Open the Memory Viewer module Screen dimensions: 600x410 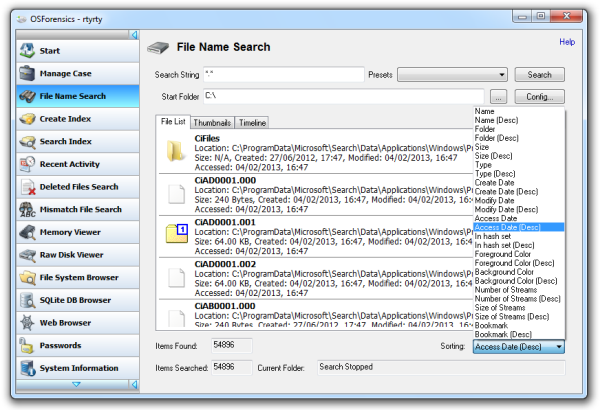pyautogui.click(x=26, y=232)
